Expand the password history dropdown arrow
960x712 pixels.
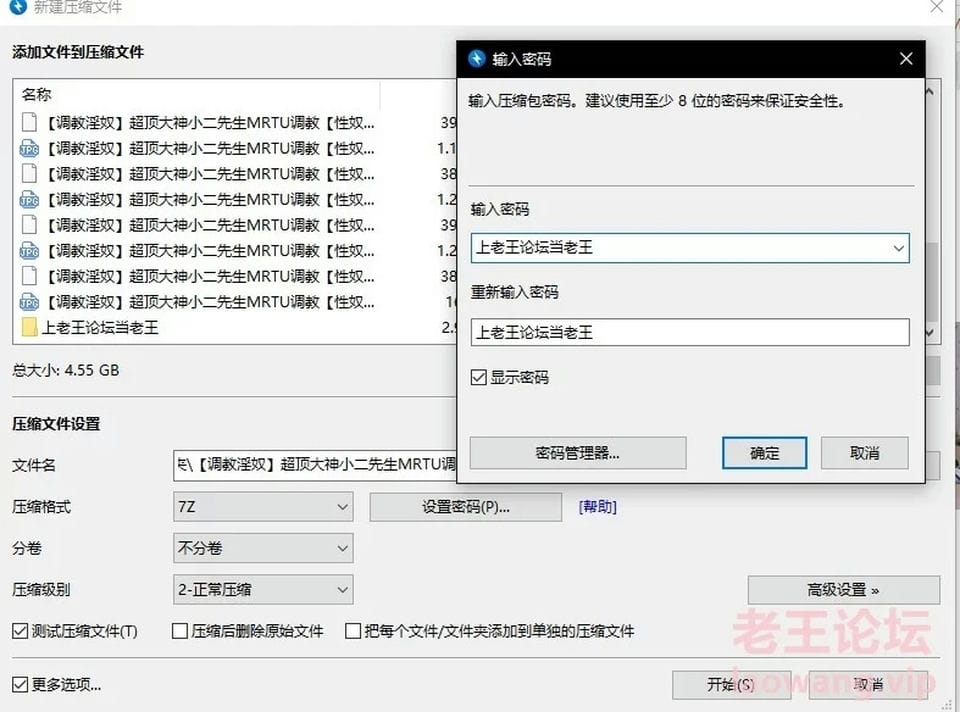click(899, 248)
